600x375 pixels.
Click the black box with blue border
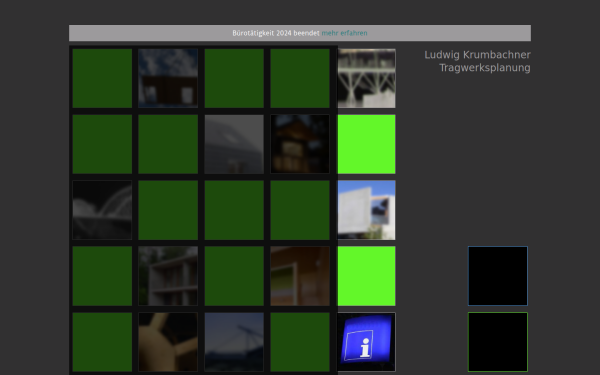pos(498,276)
